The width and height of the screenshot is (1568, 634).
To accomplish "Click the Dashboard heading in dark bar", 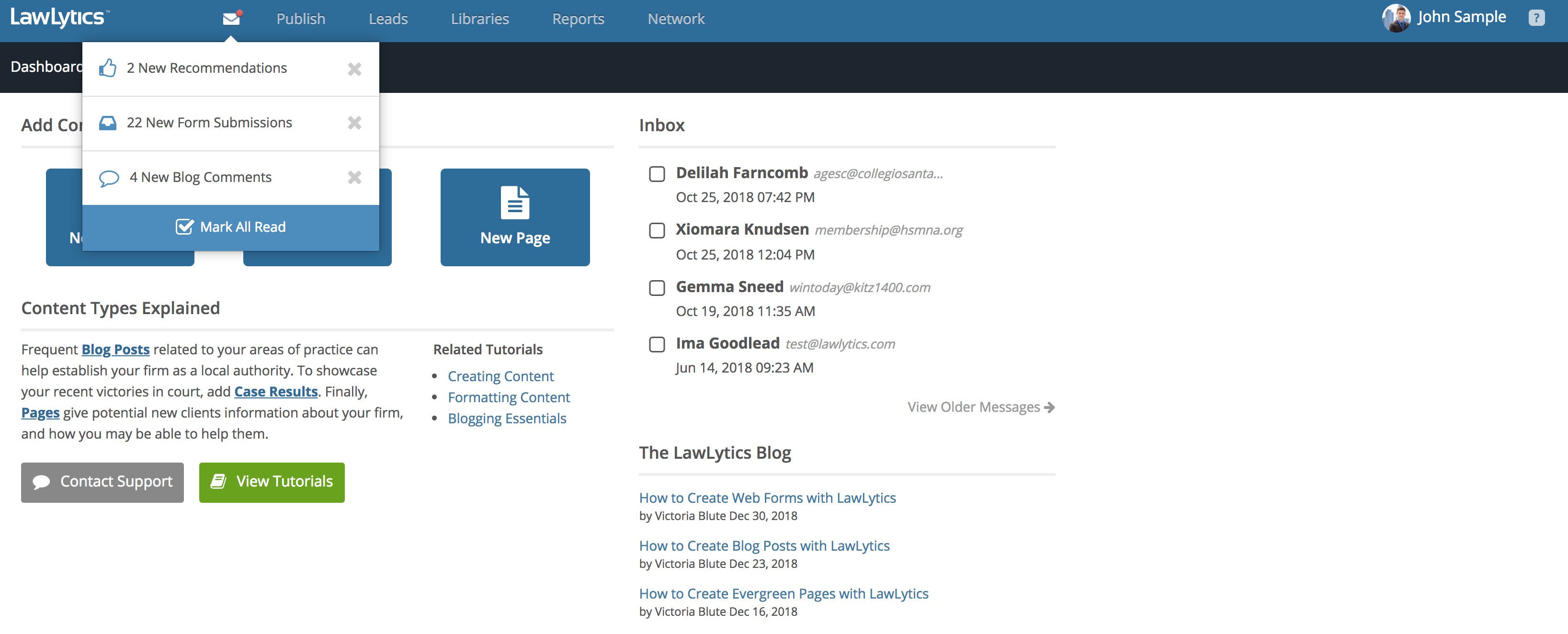I will pyautogui.click(x=46, y=67).
